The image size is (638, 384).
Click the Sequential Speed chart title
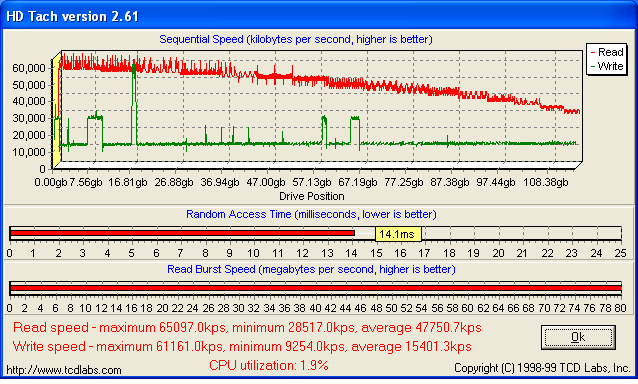[296, 39]
